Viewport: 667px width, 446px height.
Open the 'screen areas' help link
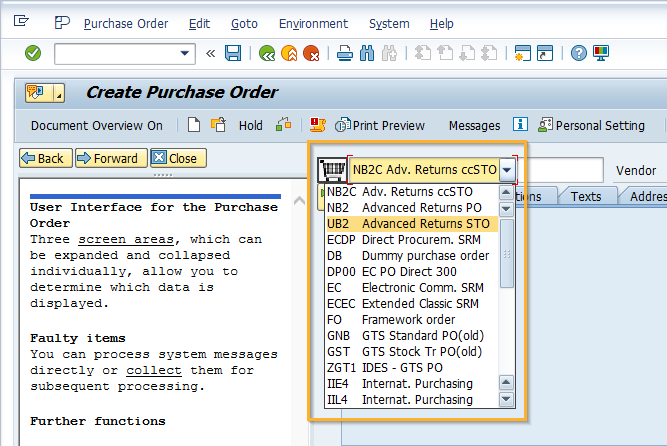pos(110,240)
